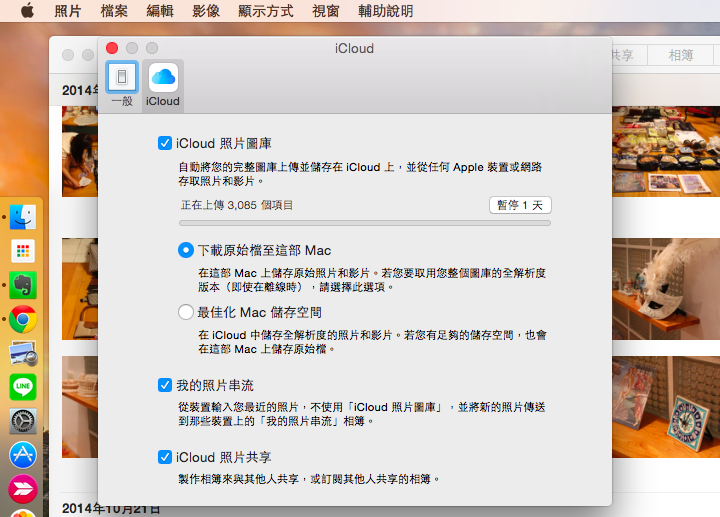Open the 檔案 menu
This screenshot has width=720, height=517.
pyautogui.click(x=114, y=11)
